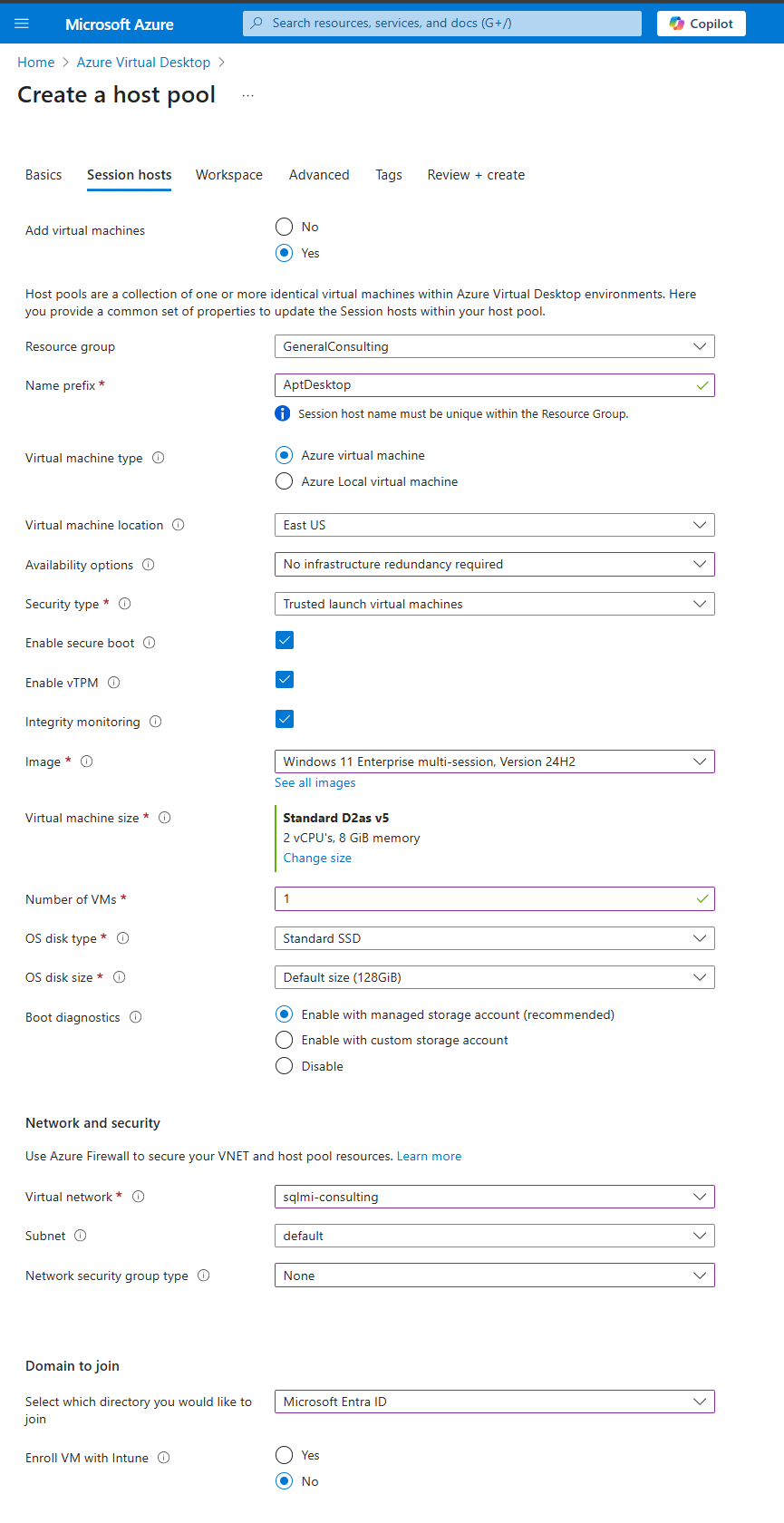Click info icon beside Boot diagnostics

pos(136,1017)
